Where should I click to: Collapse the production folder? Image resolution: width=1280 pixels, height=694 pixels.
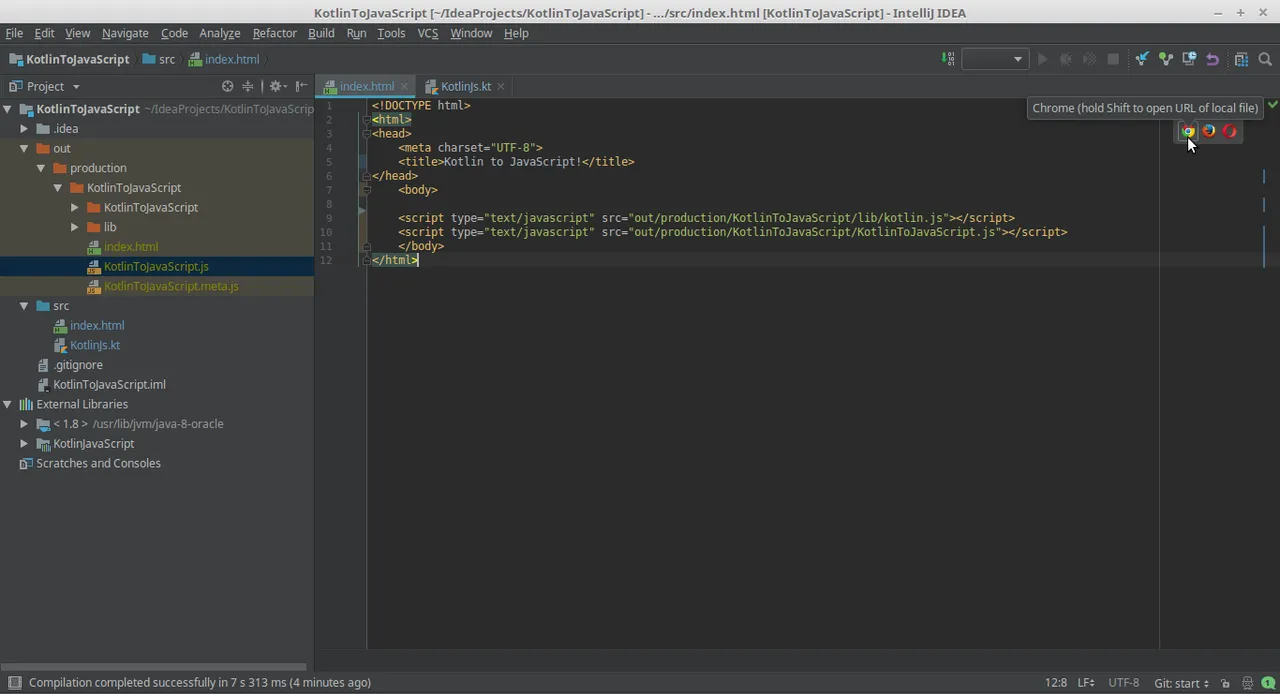tap(41, 168)
